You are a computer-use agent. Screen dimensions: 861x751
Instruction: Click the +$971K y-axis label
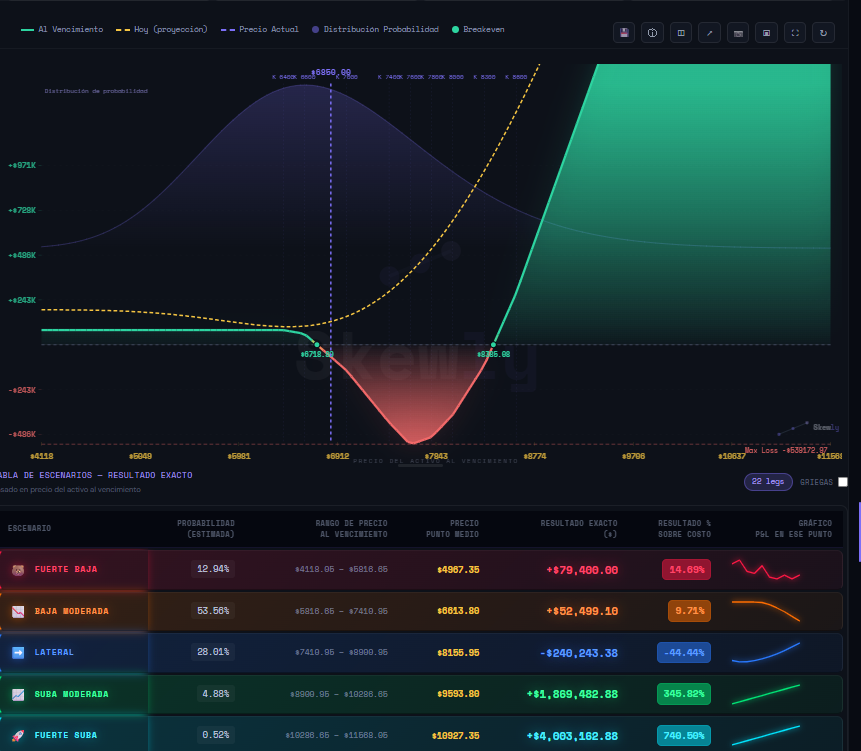(22, 165)
